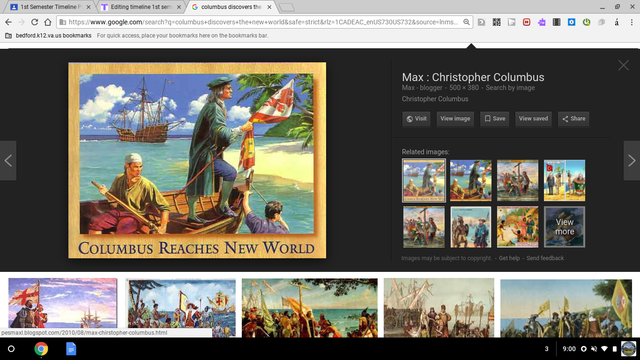
Task: Click the red record extension icon
Action: pos(527,22)
